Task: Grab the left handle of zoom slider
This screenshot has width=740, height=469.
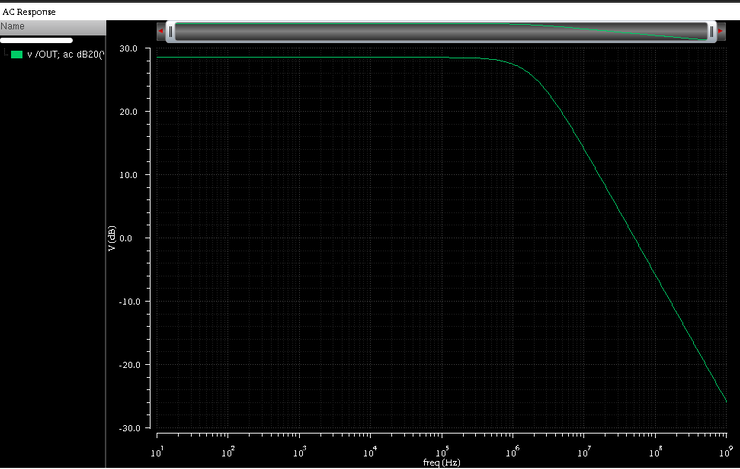Action: click(170, 32)
